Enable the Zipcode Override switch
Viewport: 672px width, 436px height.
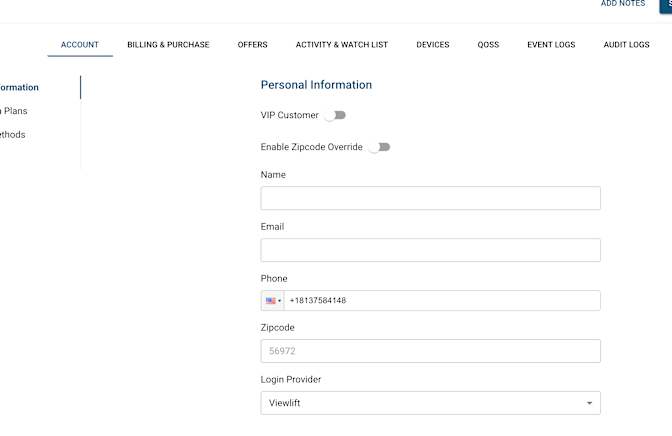click(x=378, y=147)
